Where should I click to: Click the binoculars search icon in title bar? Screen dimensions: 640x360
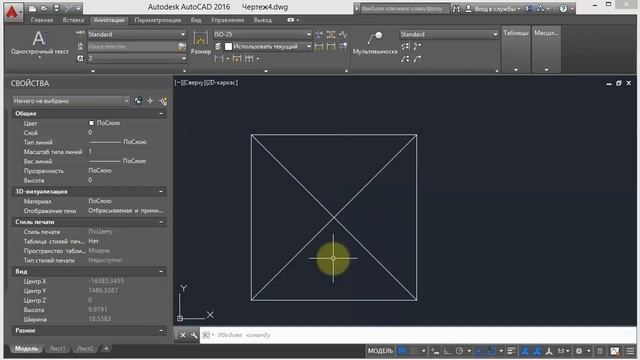click(x=456, y=8)
